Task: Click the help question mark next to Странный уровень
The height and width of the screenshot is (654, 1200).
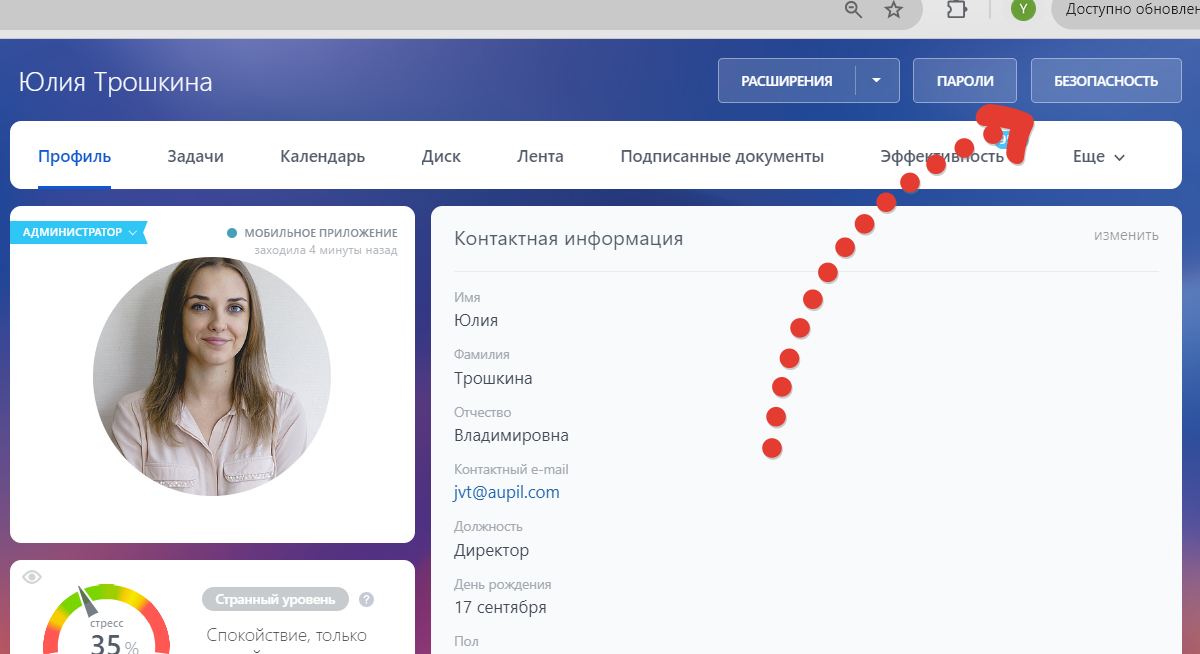Action: coord(366,599)
